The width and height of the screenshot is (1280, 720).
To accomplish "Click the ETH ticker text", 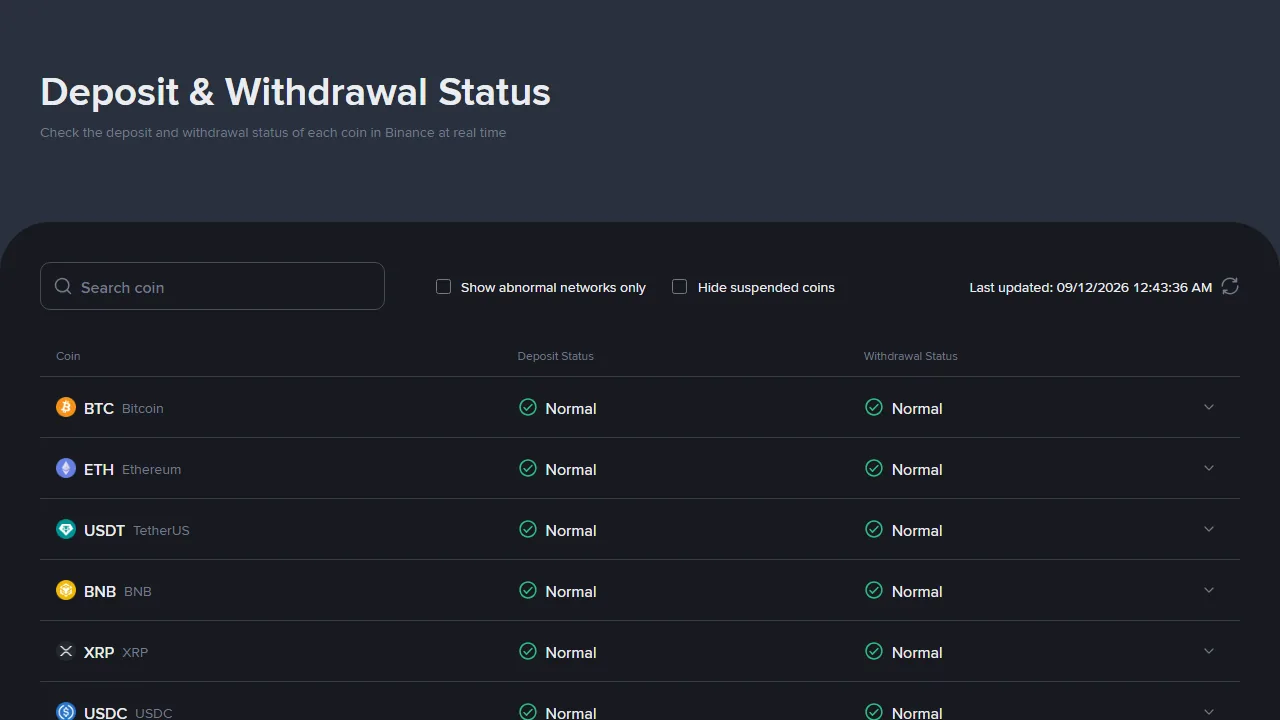I will (99, 469).
